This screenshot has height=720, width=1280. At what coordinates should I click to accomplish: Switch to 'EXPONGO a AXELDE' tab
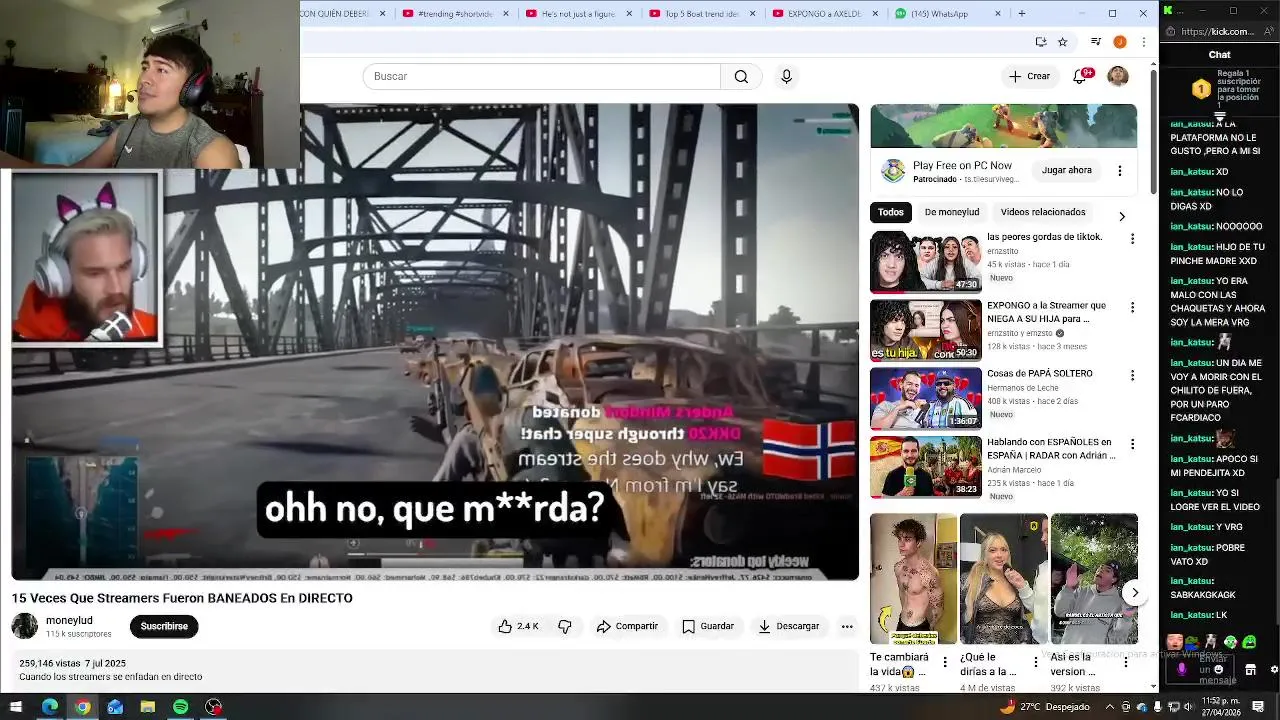pos(826,13)
